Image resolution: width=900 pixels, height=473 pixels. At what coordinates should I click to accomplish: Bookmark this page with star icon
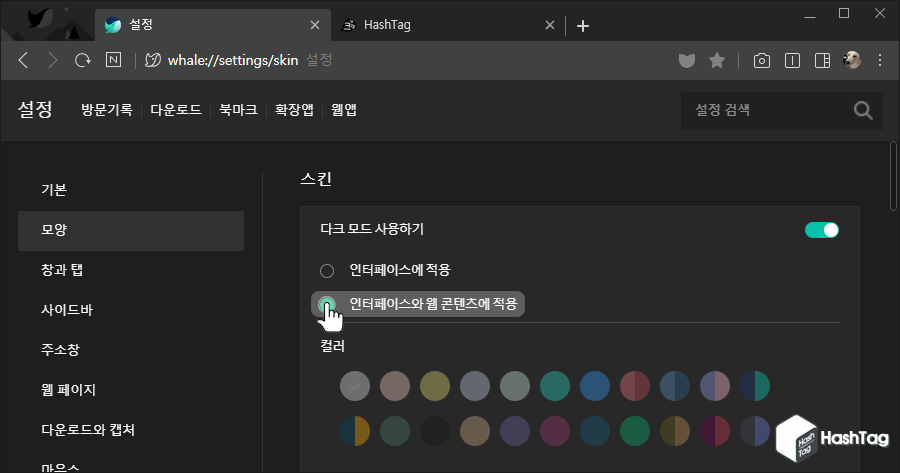point(717,60)
